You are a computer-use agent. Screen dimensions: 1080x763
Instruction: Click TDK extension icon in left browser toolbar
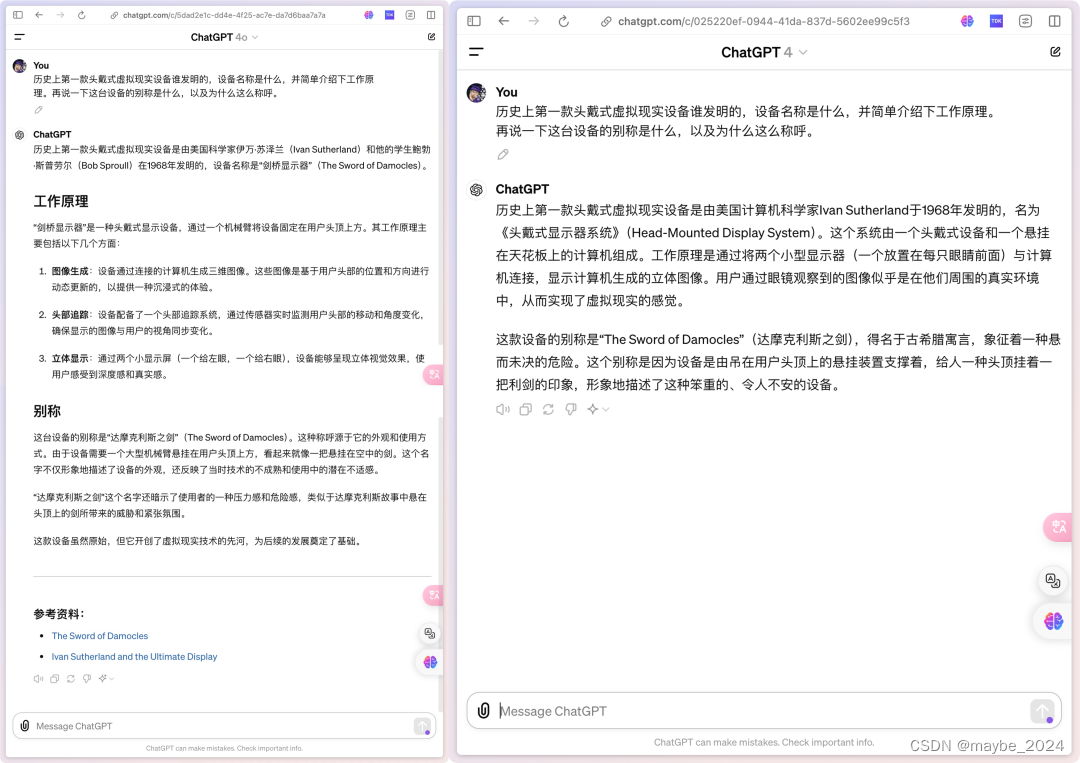point(390,14)
